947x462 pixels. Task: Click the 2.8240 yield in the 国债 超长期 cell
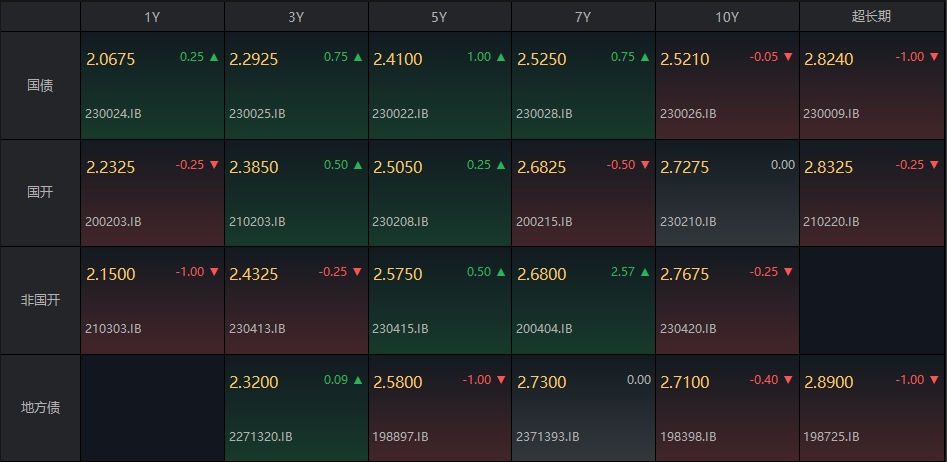pos(828,59)
